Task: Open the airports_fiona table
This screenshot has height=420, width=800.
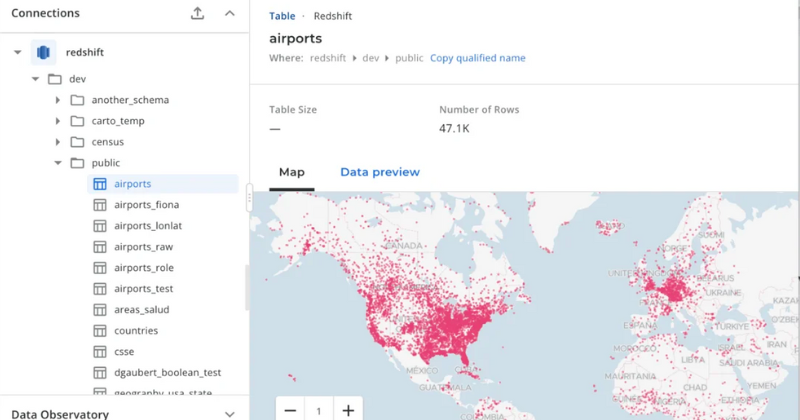Action: 146,205
